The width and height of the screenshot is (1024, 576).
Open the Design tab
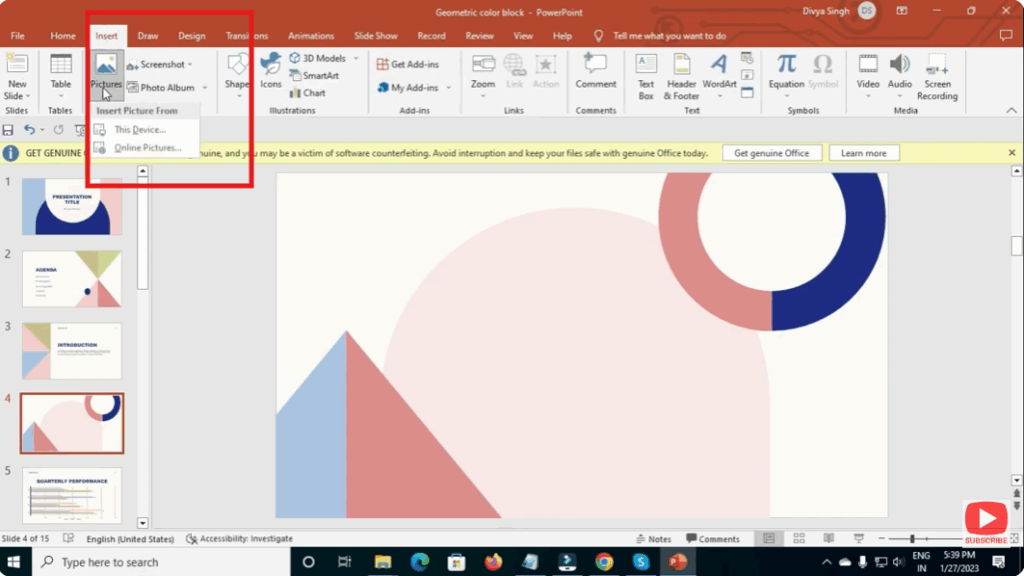click(x=191, y=35)
